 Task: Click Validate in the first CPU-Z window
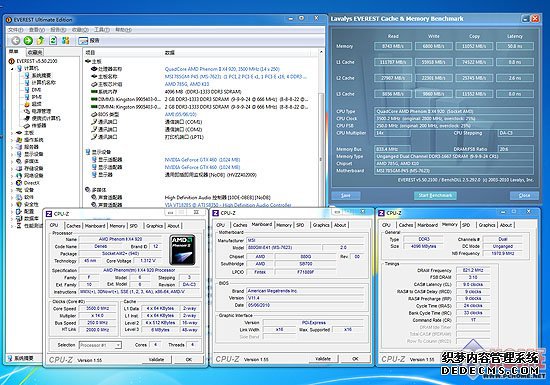[x=156, y=359]
